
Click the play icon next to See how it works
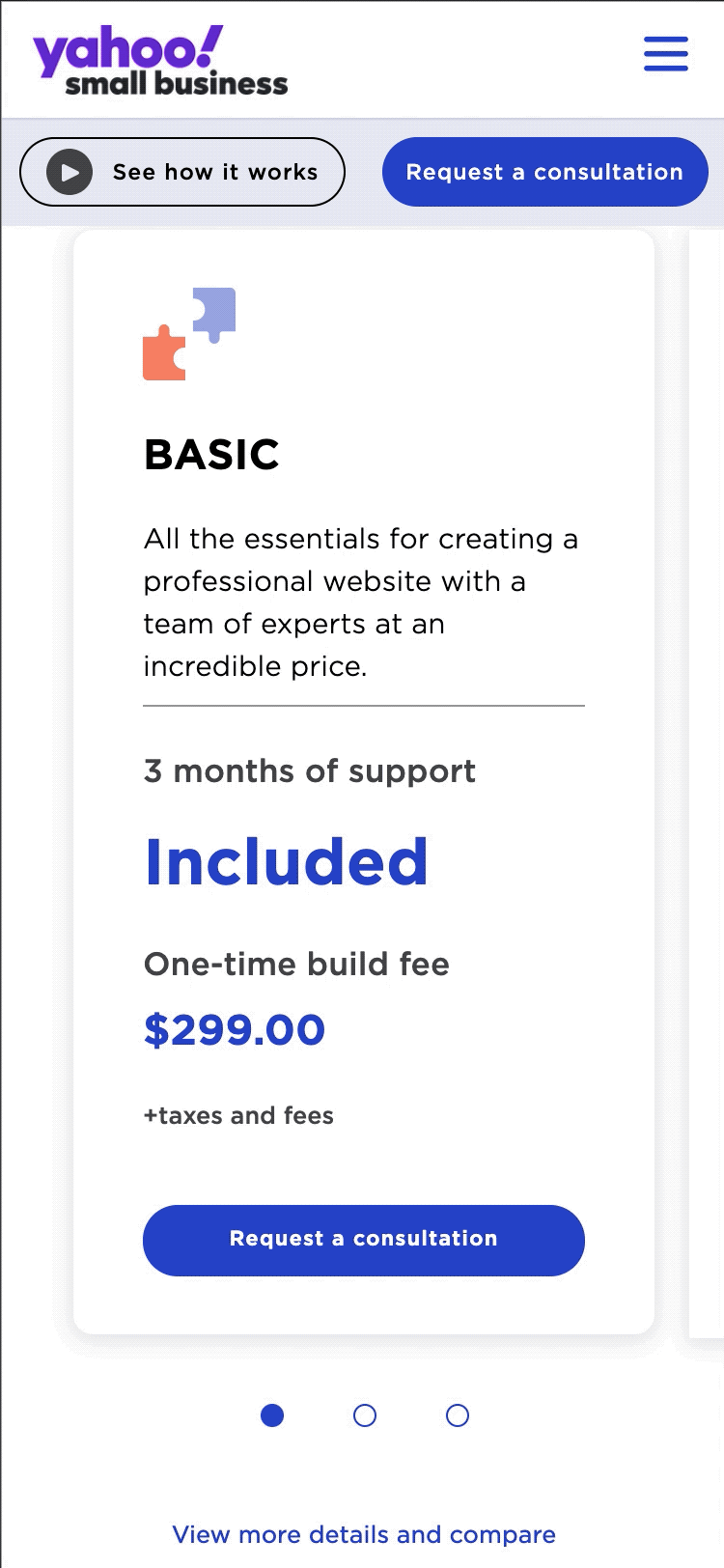pos(67,172)
